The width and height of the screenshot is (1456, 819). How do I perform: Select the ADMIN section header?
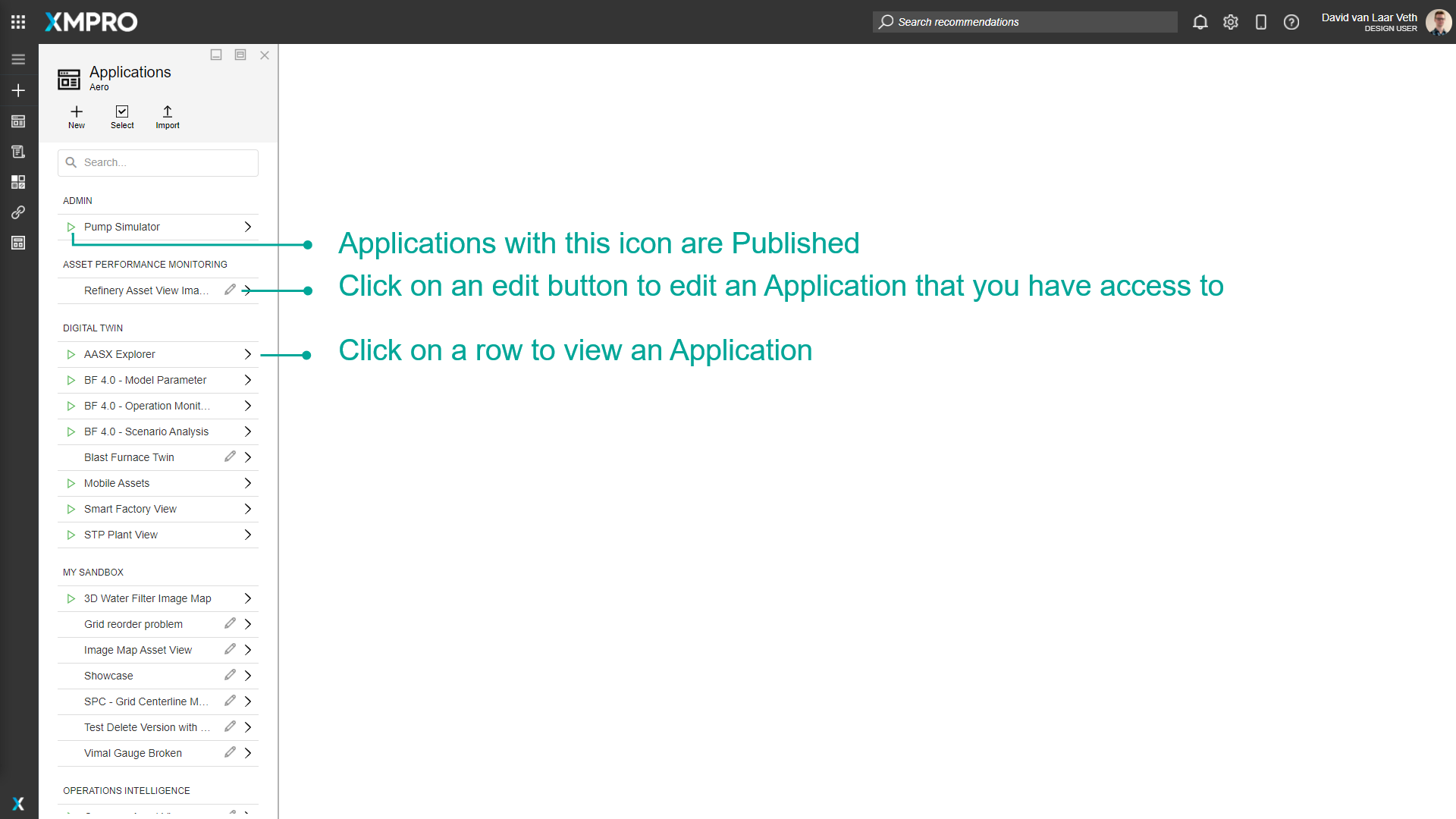point(77,200)
